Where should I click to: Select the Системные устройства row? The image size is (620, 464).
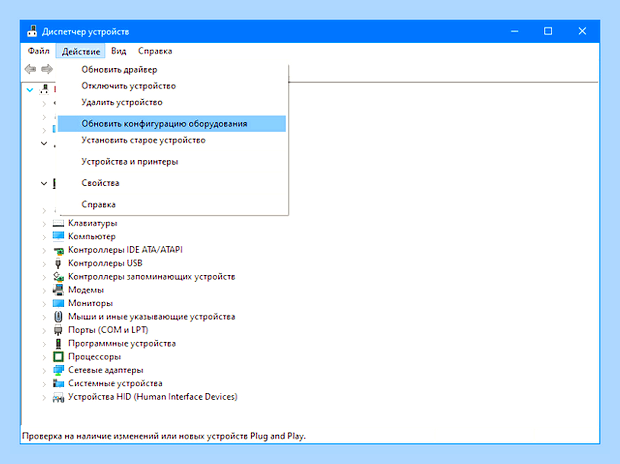(115, 383)
